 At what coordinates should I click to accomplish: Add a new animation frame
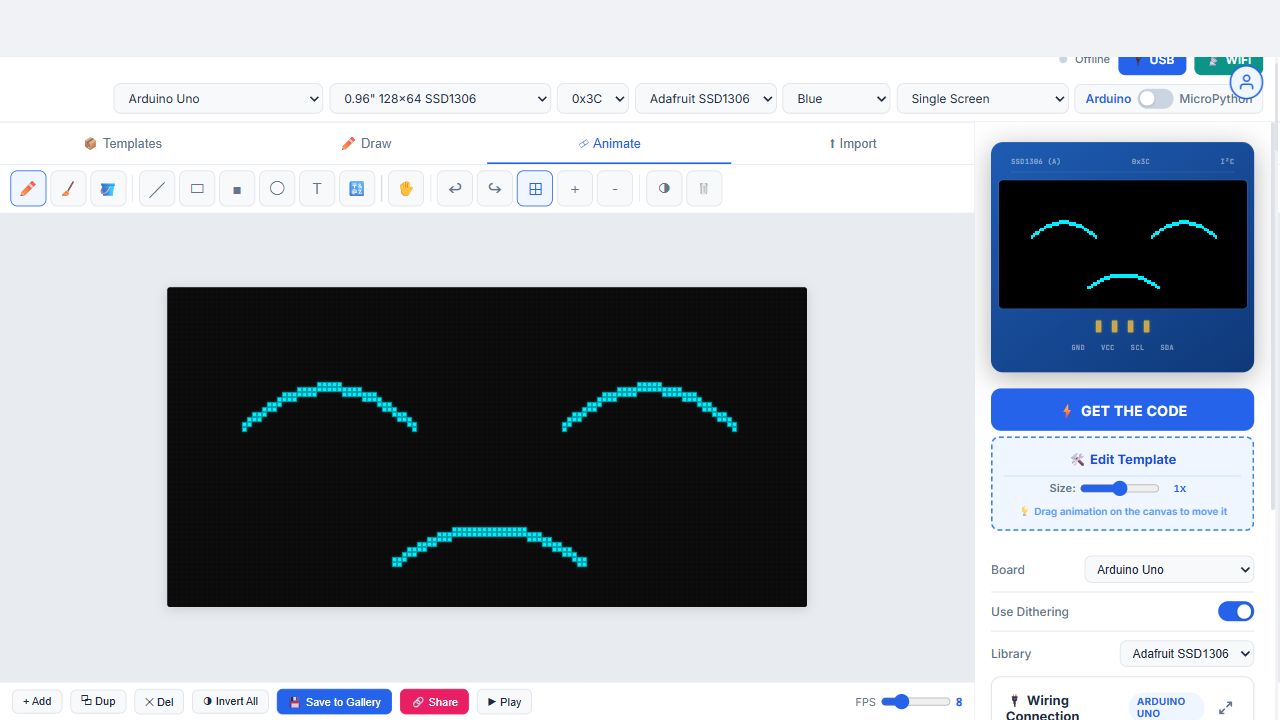[37, 702]
